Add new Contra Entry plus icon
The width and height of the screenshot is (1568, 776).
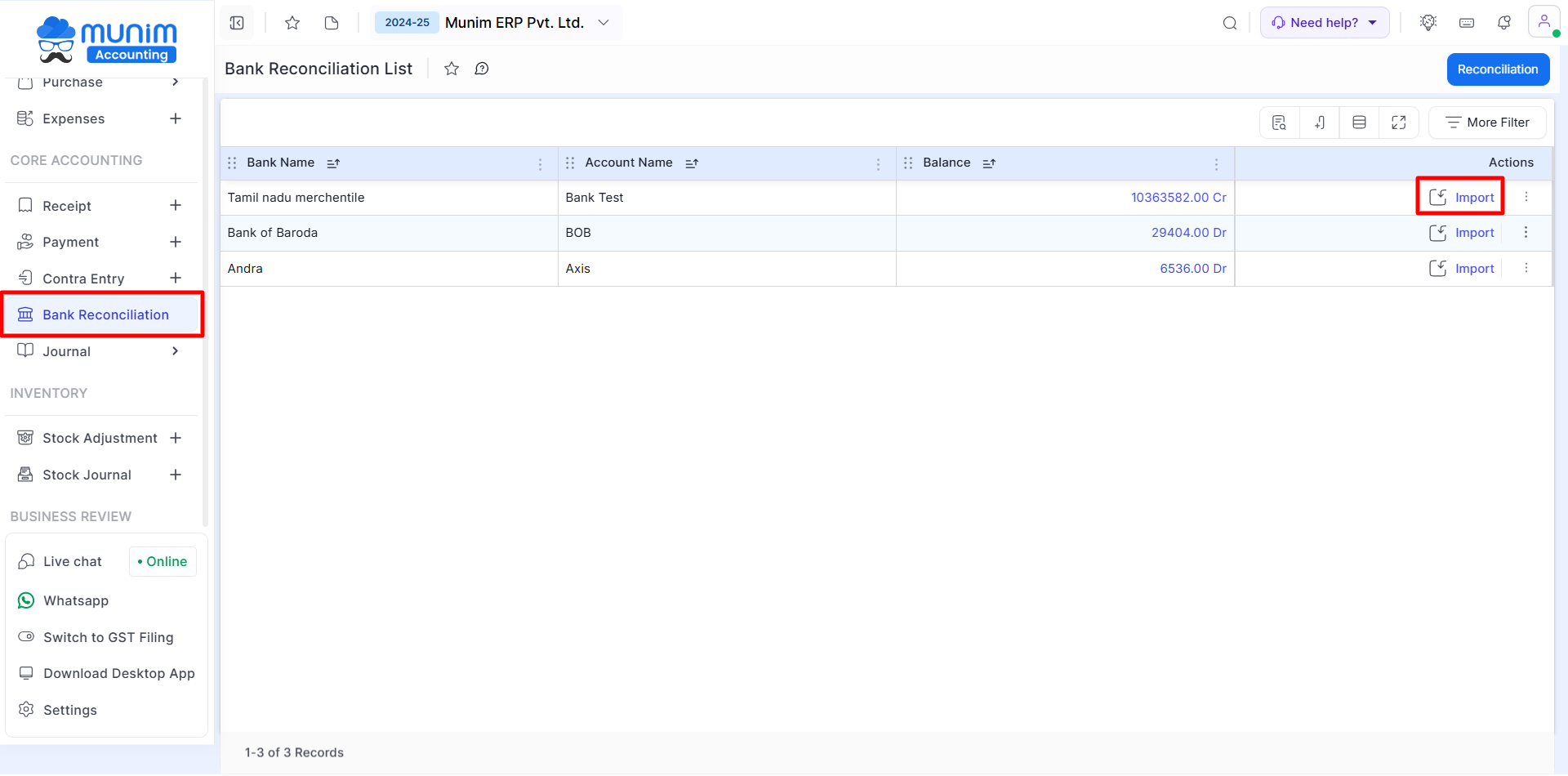[176, 278]
